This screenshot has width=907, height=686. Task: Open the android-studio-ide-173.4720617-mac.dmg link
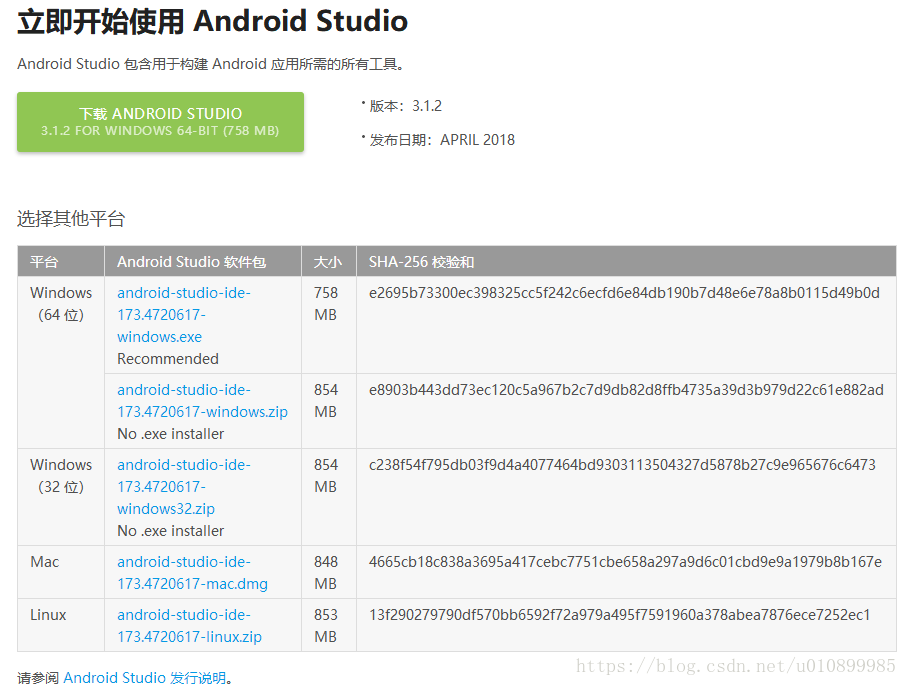coord(192,573)
